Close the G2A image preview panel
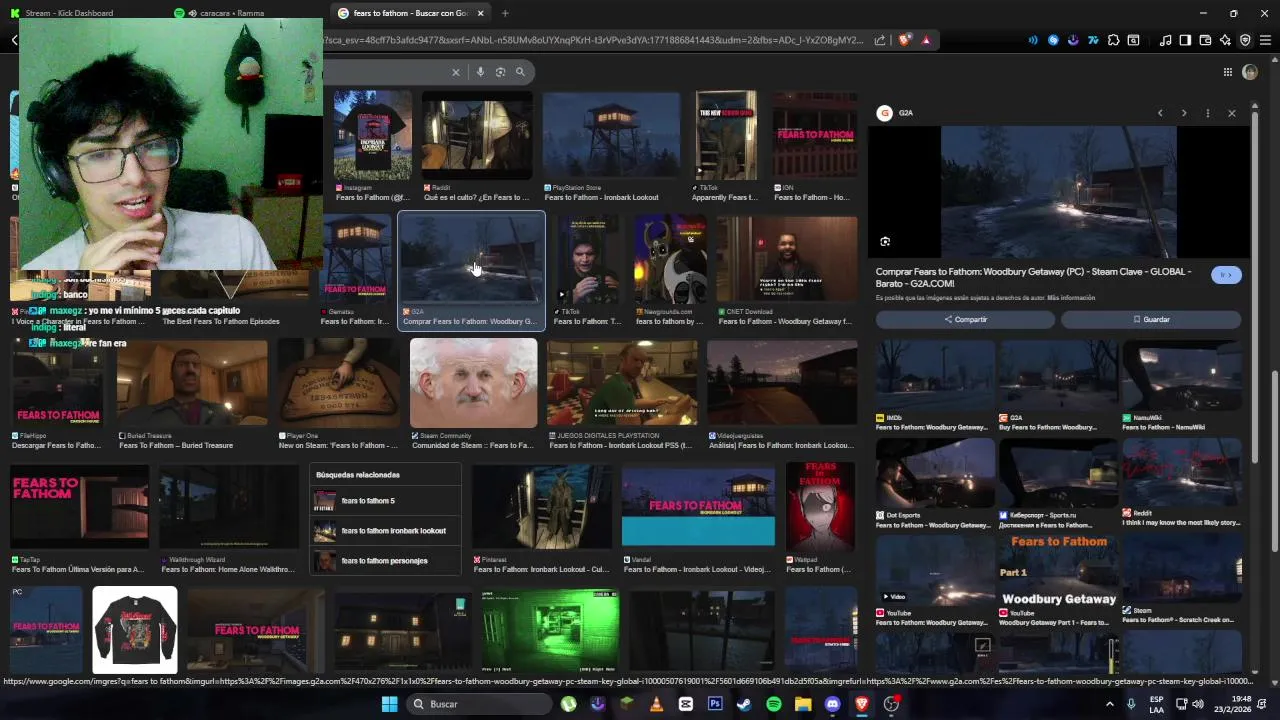Viewport: 1280px width, 720px height. click(1232, 113)
